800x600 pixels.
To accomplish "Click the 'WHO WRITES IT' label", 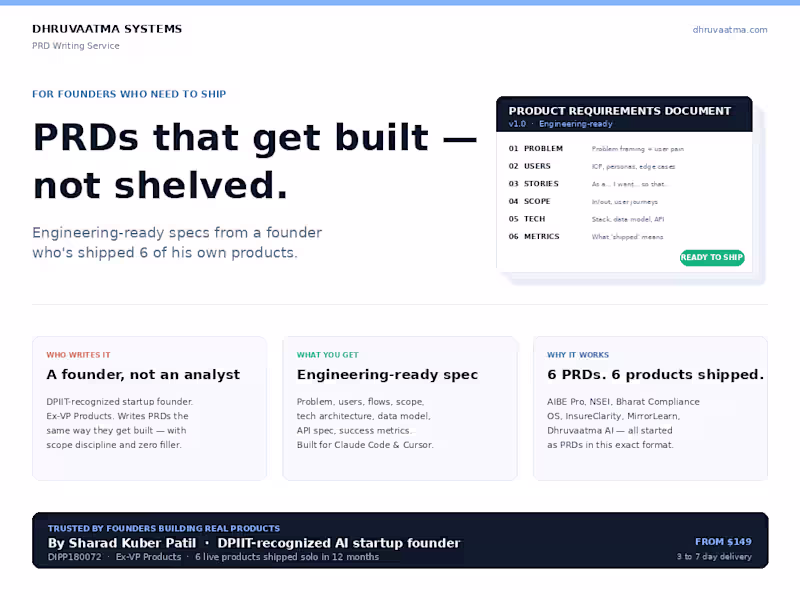I will pyautogui.click(x=78, y=355).
